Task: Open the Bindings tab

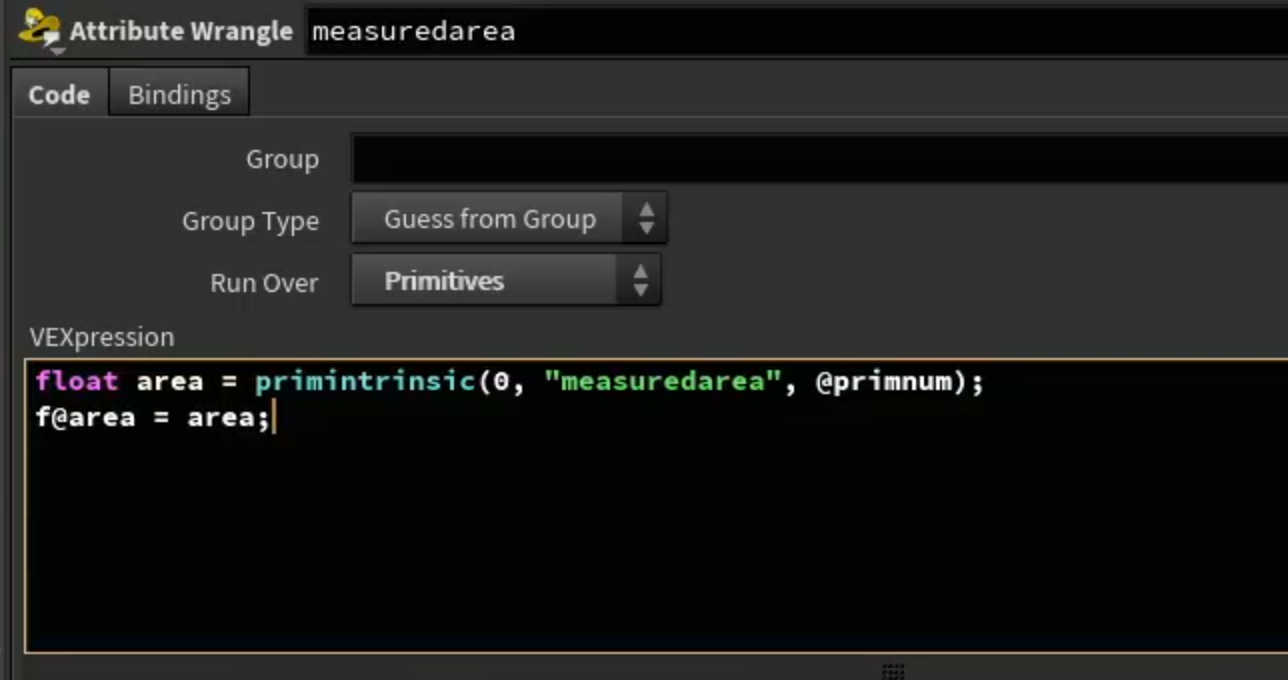Action: click(179, 95)
